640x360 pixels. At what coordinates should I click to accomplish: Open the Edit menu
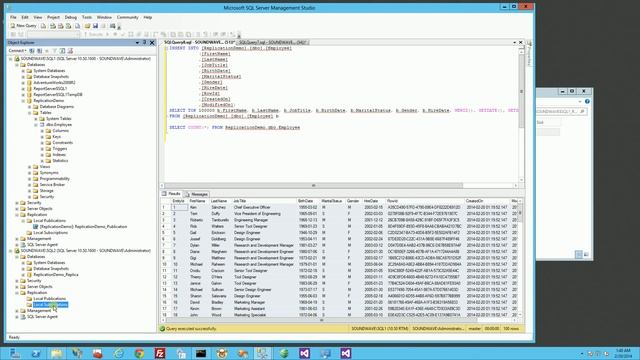pos(25,18)
